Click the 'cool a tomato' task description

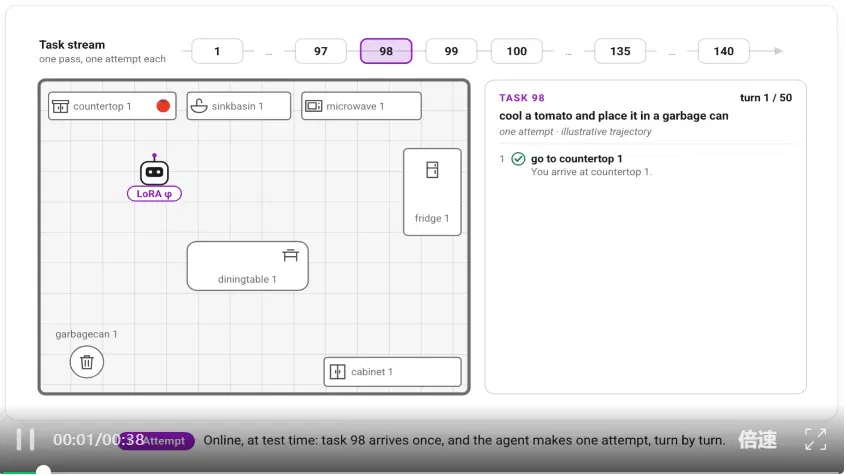613,116
